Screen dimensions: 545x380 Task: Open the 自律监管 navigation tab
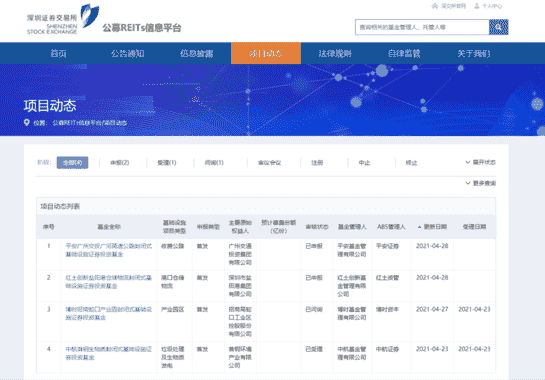[404, 54]
